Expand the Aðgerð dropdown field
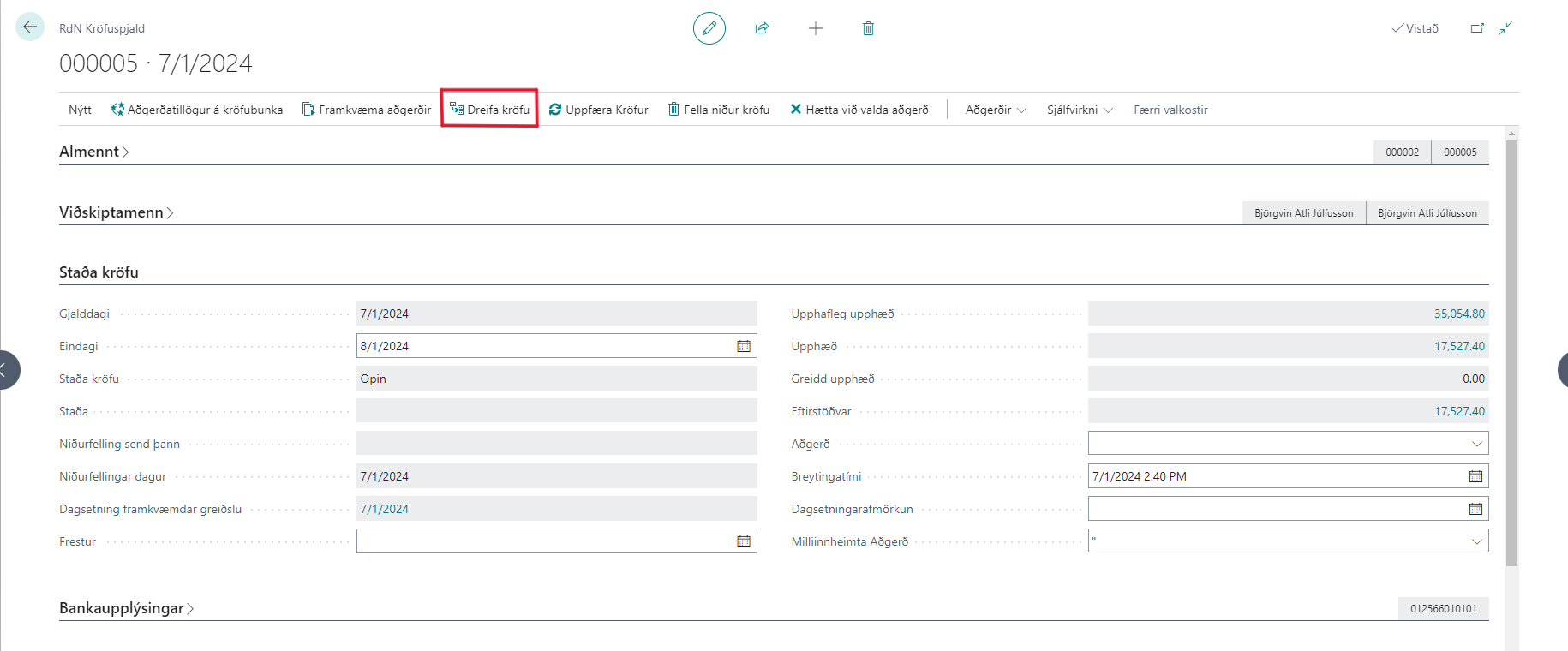The image size is (1568, 651). click(1476, 444)
